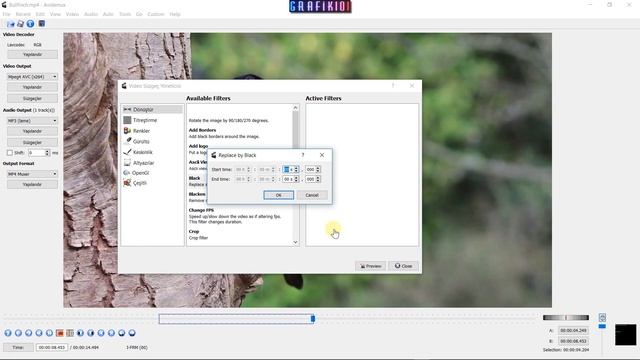Image resolution: width=640 pixels, height=360 pixels.
Task: Click Start time milliseconds spinner arrows
Action: [318, 169]
